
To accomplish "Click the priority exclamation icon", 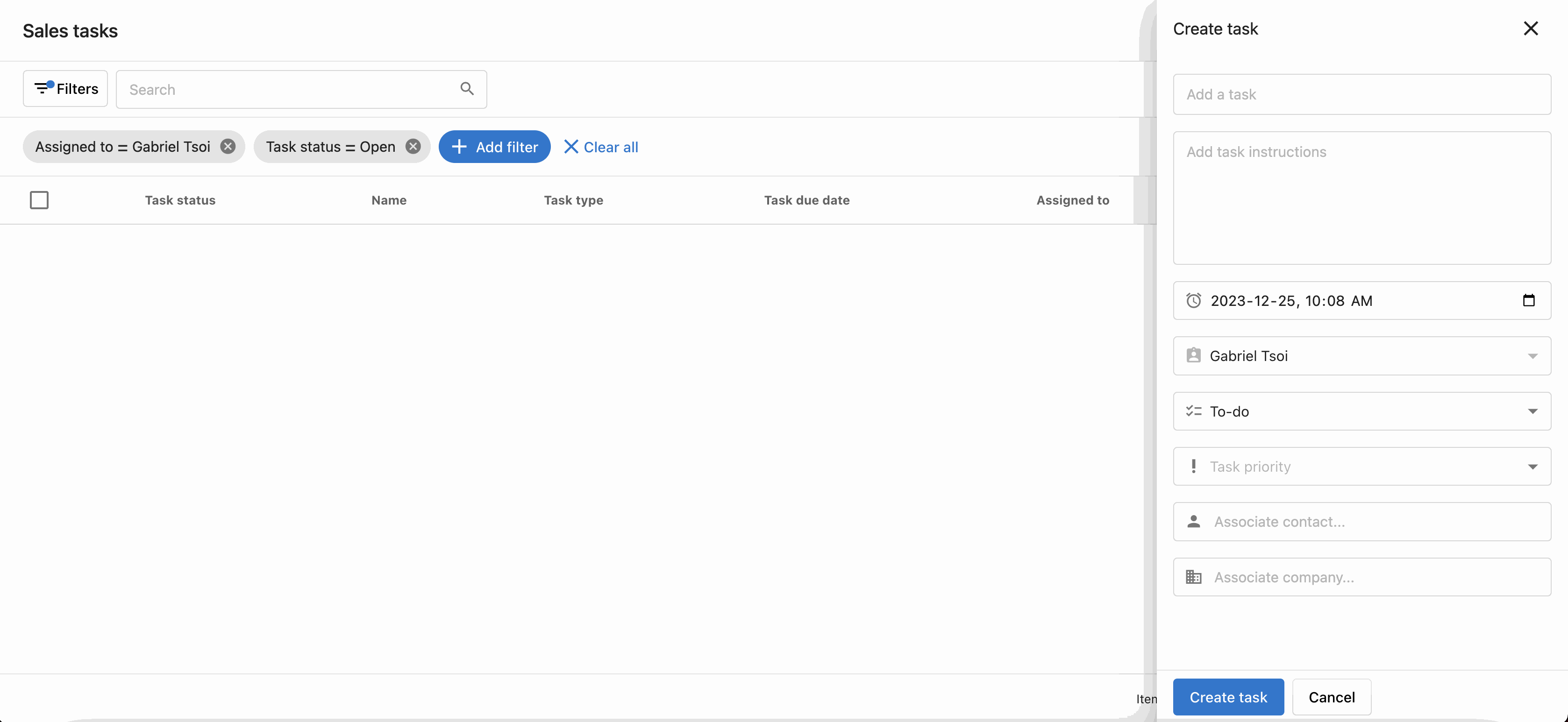I will click(x=1194, y=466).
